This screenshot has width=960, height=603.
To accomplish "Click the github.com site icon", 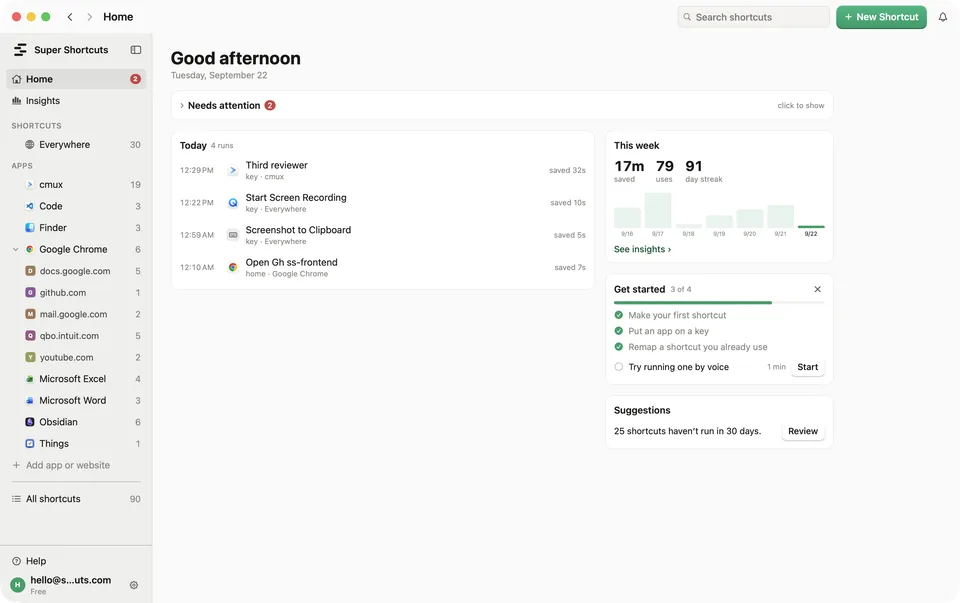I will point(30,293).
